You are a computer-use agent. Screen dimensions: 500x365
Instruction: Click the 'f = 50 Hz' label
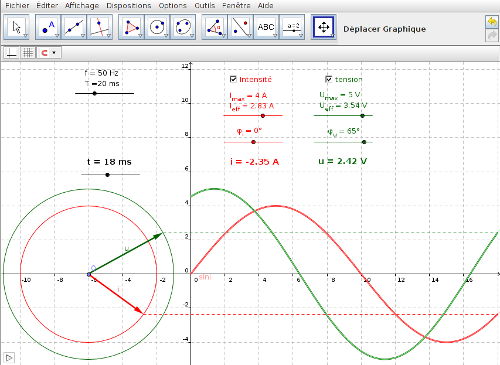[101, 73]
